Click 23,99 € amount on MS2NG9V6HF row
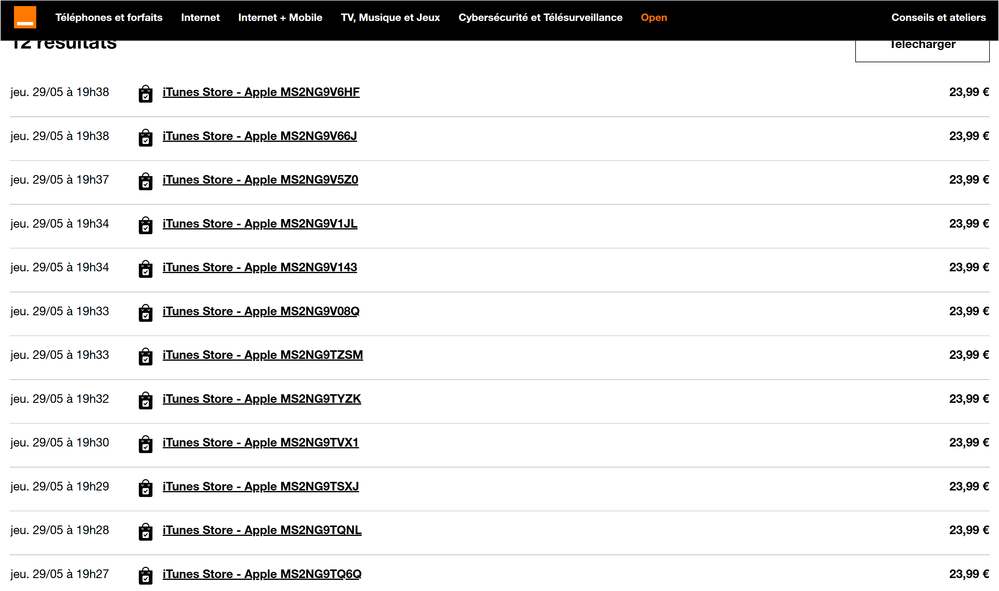This screenshot has height=591, width=999. [x=969, y=92]
